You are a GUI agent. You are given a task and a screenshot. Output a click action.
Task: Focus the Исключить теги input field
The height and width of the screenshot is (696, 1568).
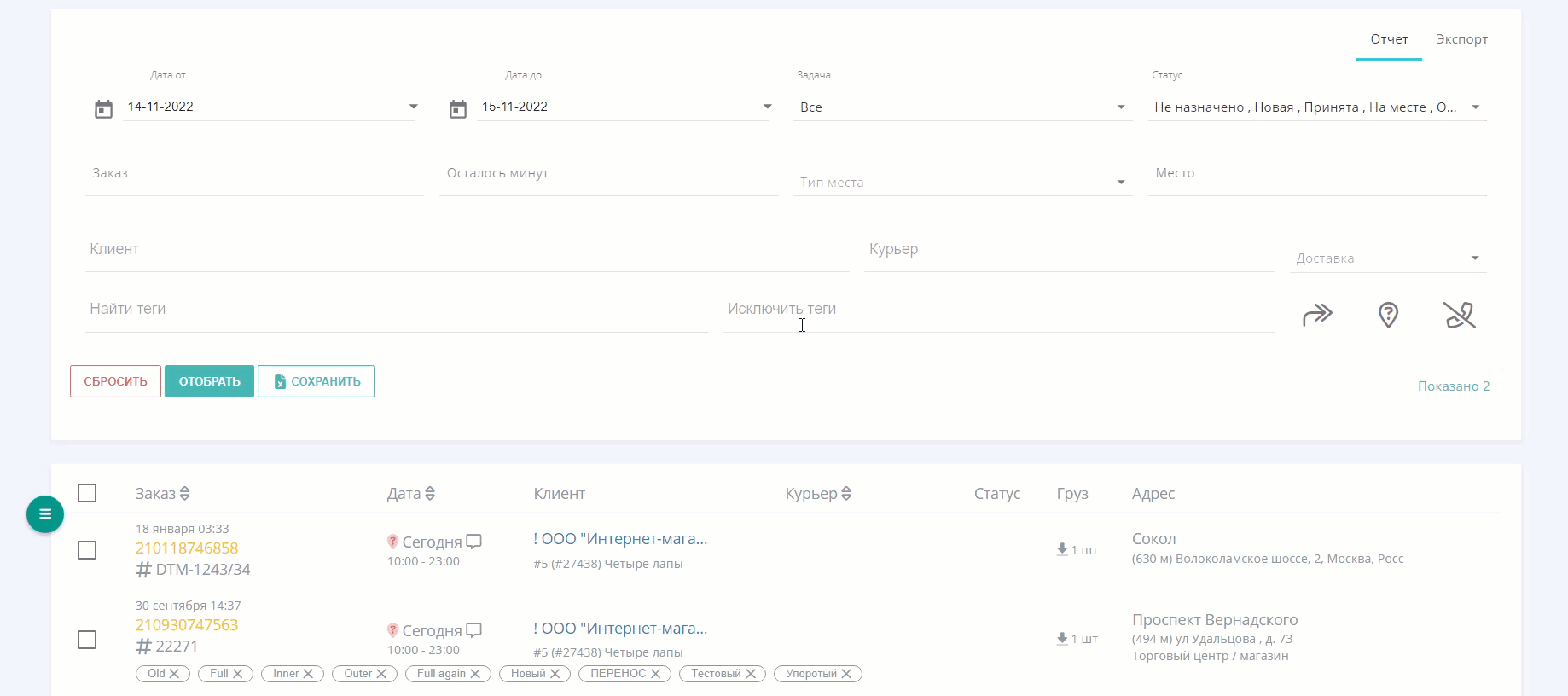coord(999,309)
